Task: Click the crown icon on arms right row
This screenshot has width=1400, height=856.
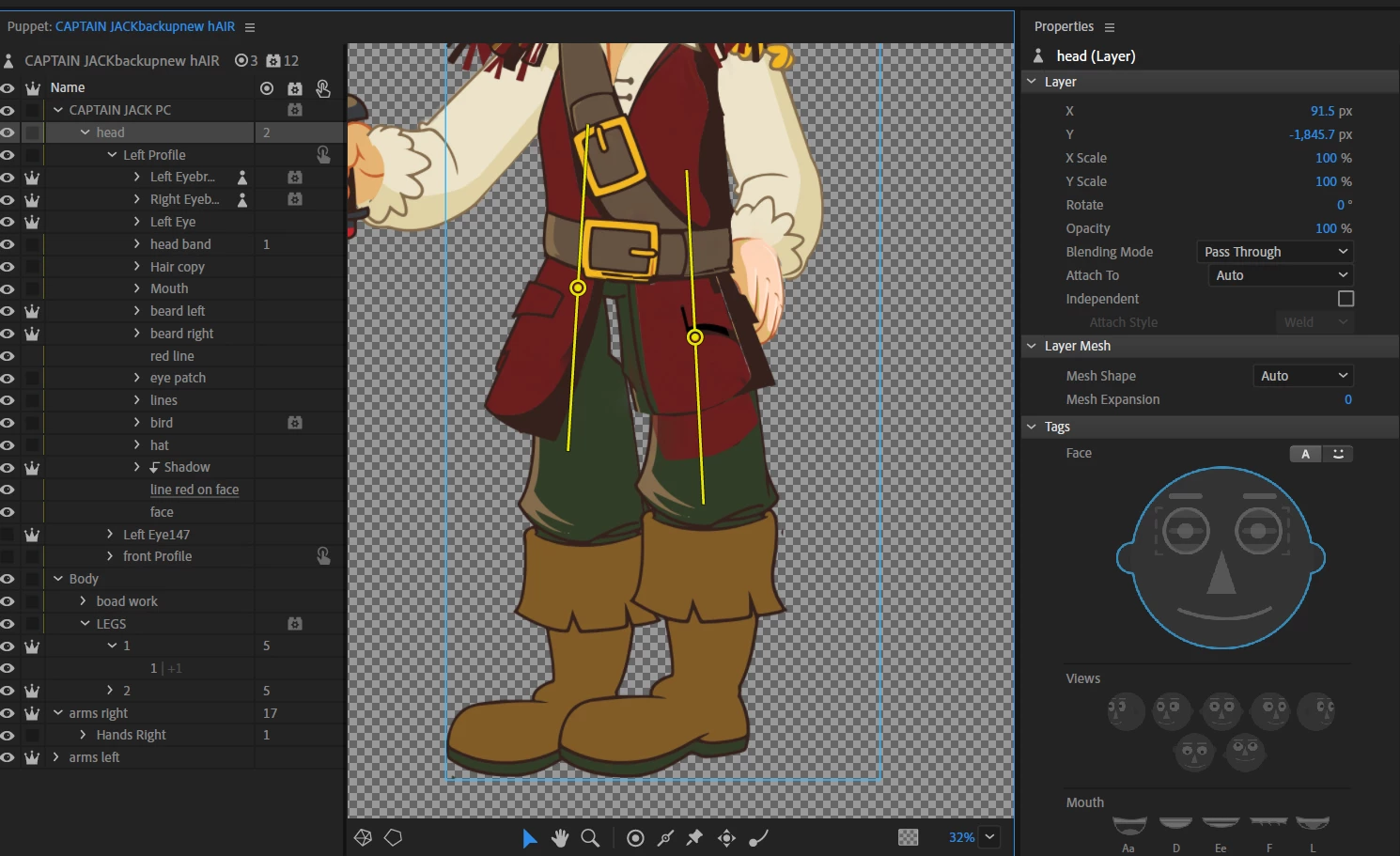Action: coord(32,713)
